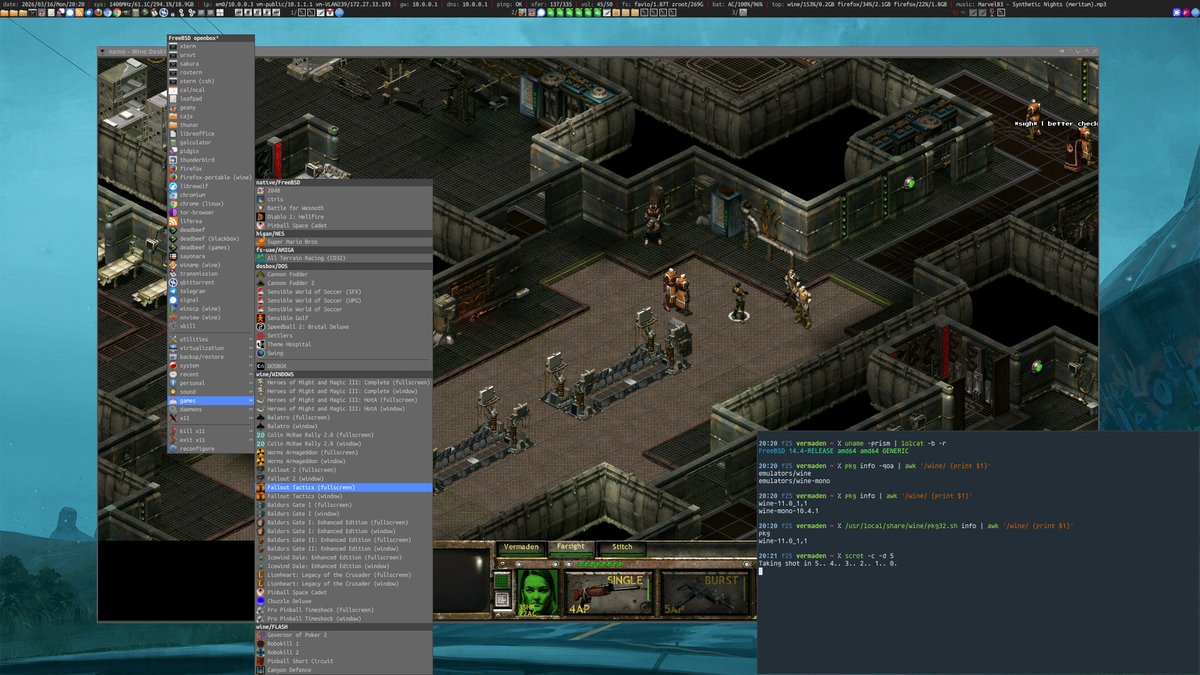Select the Stitch squad tab

[x=623, y=548]
